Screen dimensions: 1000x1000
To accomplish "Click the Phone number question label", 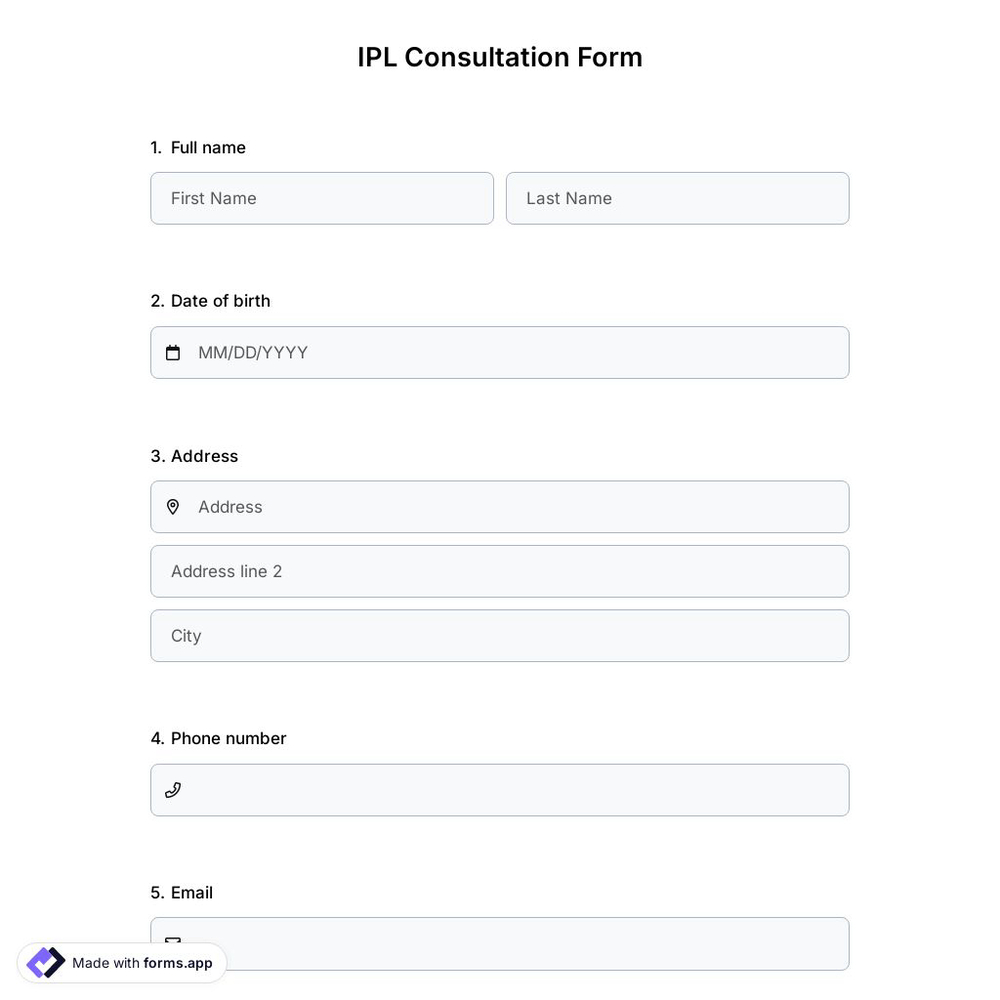I will (218, 738).
